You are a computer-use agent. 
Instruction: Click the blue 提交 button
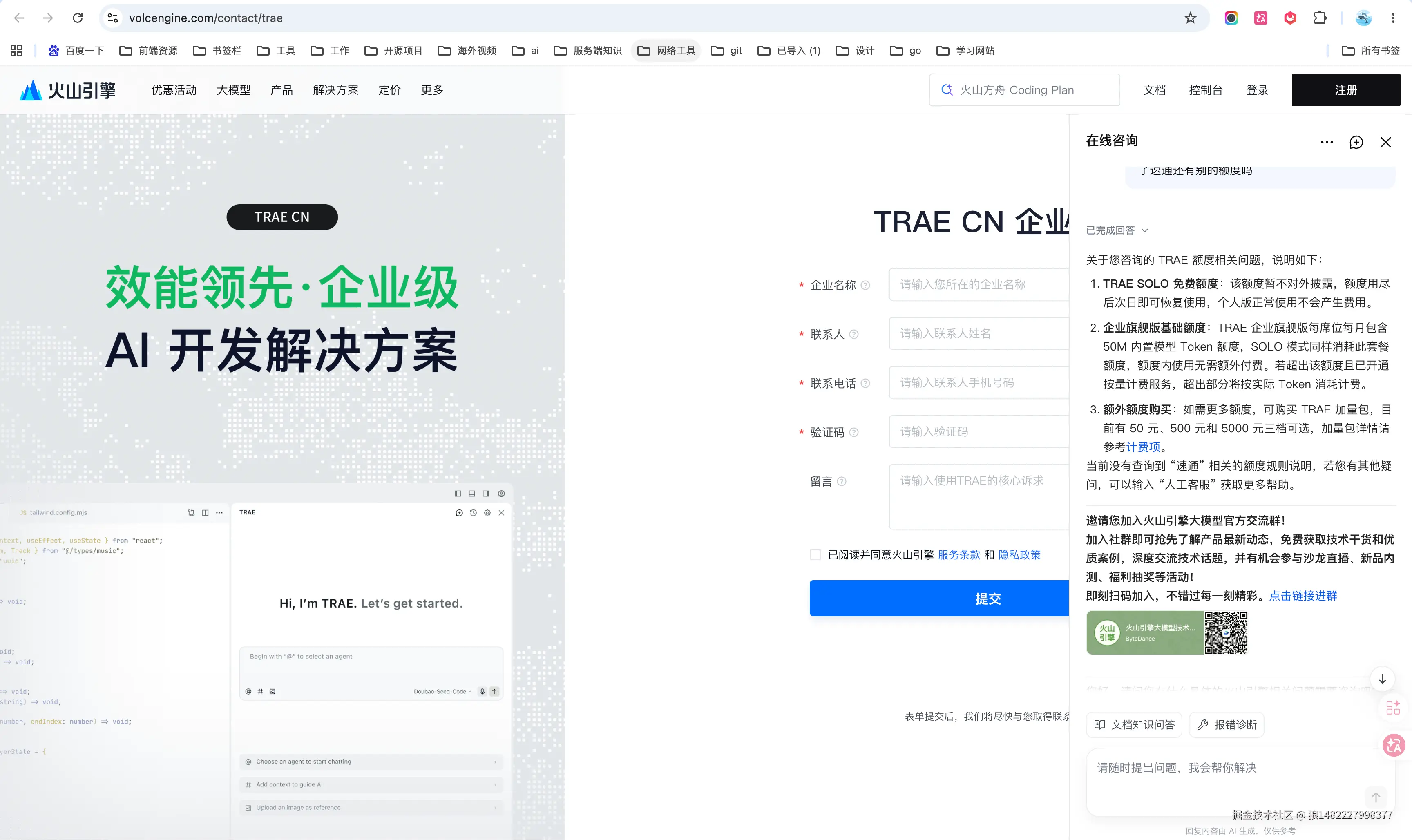[939, 598]
